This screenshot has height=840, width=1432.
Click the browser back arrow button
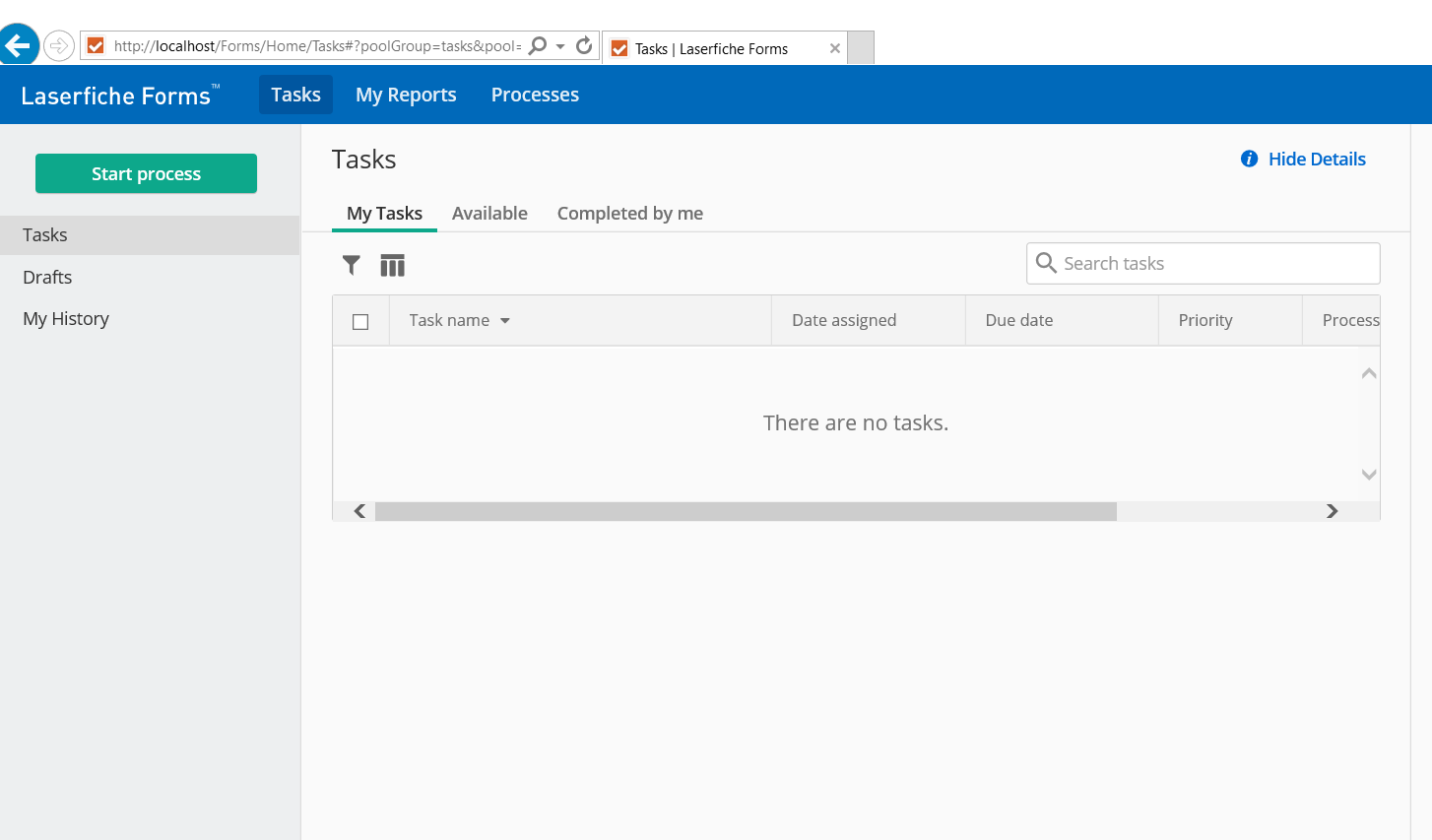tap(18, 45)
